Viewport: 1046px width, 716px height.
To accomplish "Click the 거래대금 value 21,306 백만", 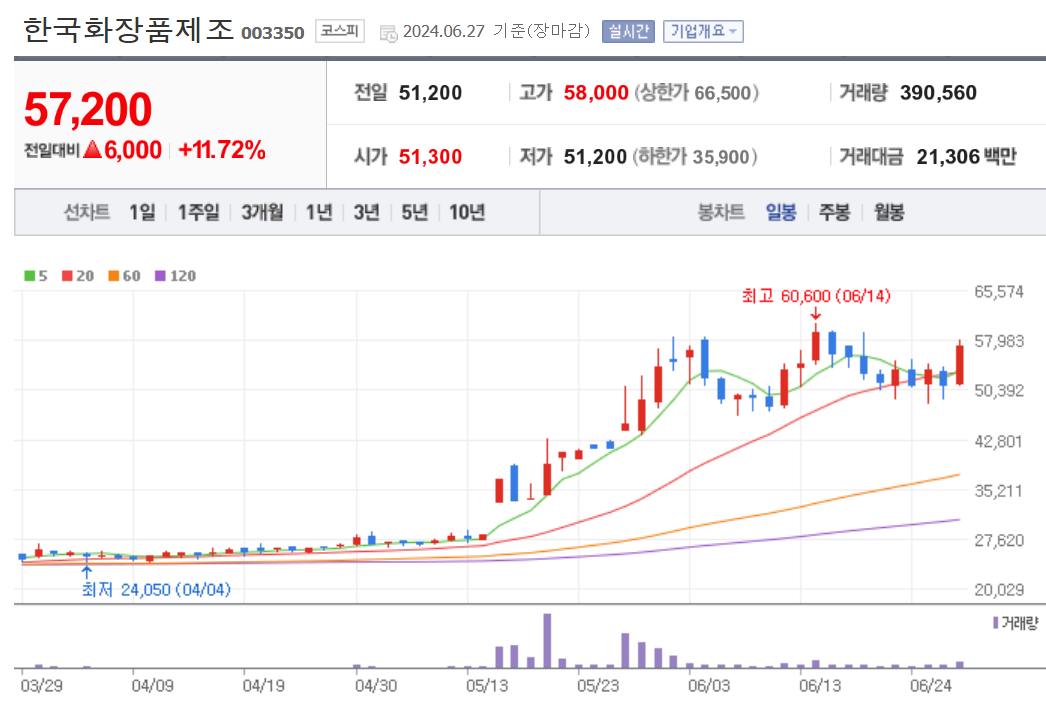I will click(x=967, y=157).
